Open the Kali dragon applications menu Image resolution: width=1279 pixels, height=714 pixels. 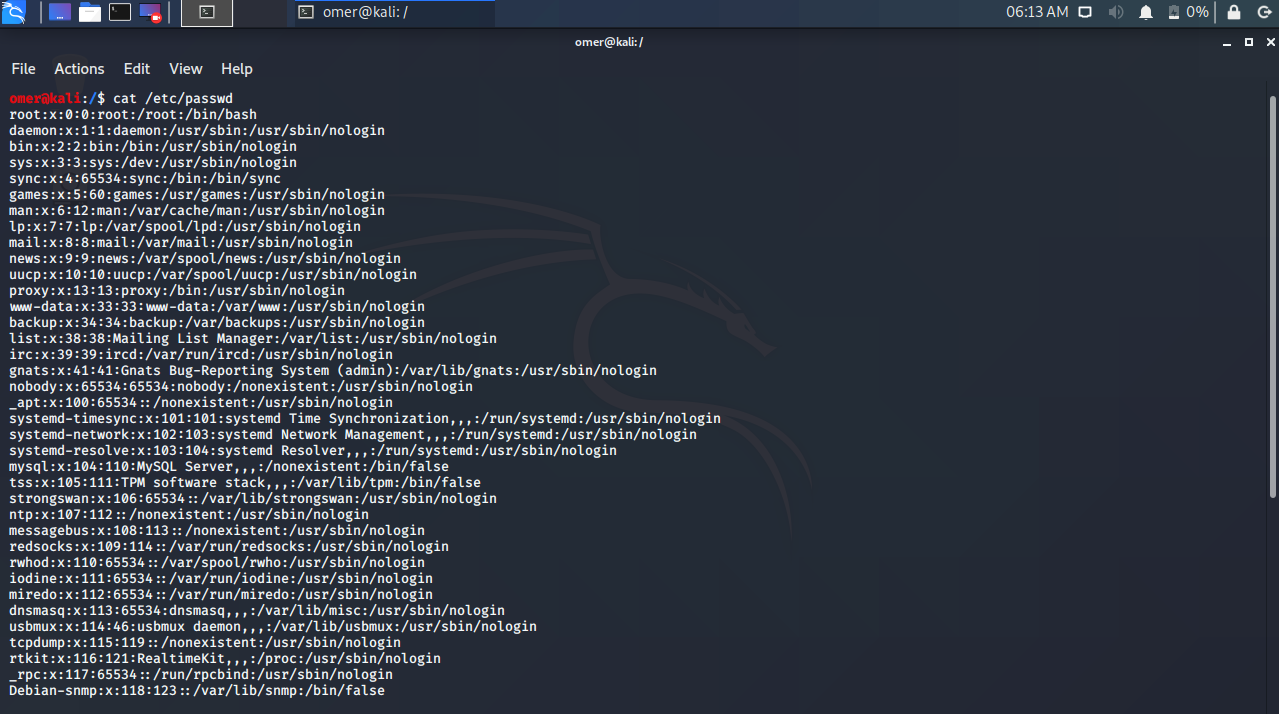[14, 13]
